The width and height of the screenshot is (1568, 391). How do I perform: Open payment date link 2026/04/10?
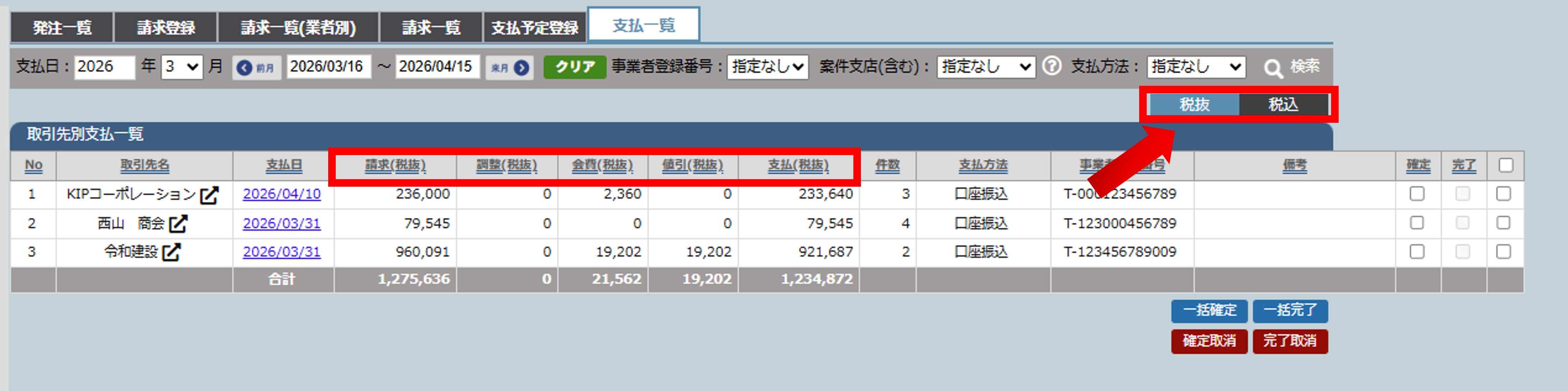[281, 194]
